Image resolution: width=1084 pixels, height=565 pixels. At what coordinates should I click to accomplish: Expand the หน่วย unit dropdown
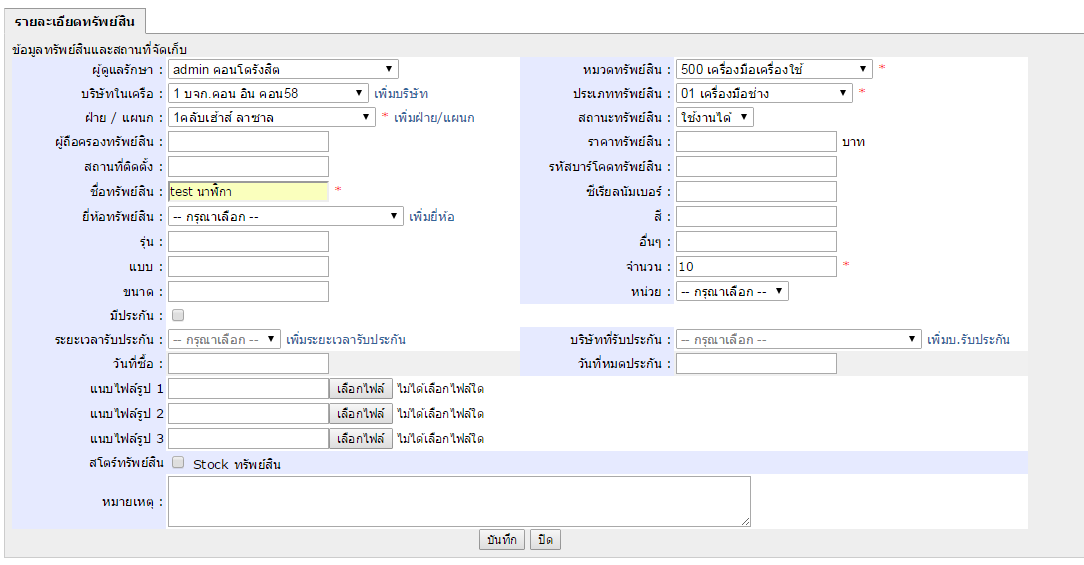732,291
